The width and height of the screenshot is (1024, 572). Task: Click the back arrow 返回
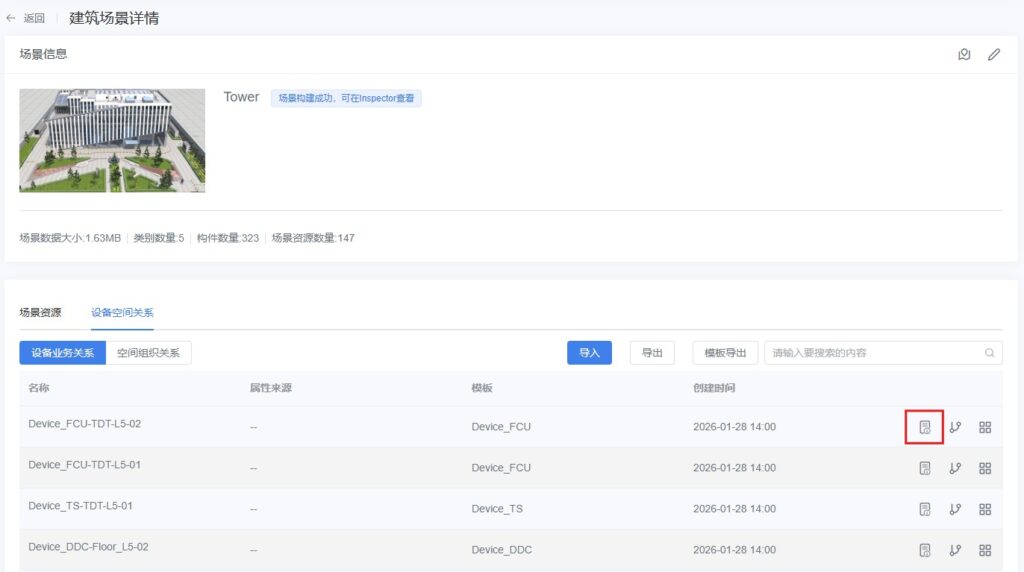[x=26, y=18]
